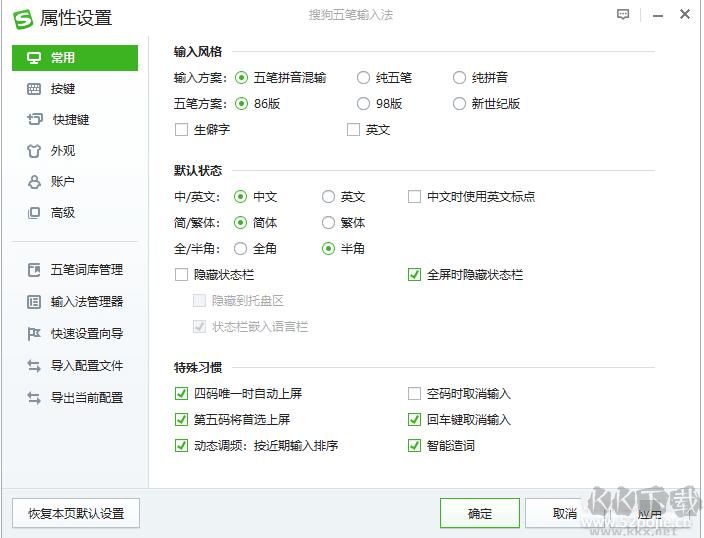Select 纯五笔 input scheme

[x=363, y=78]
